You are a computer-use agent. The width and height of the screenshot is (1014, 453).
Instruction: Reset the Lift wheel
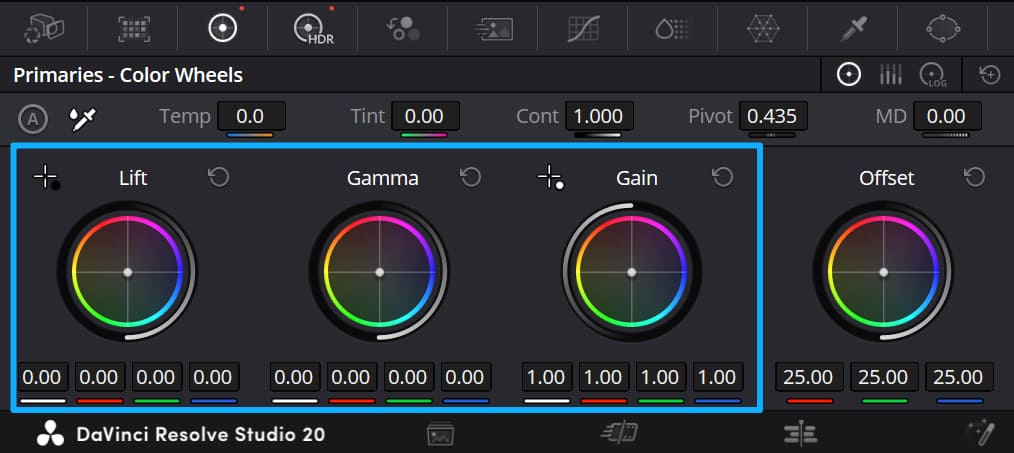click(219, 177)
